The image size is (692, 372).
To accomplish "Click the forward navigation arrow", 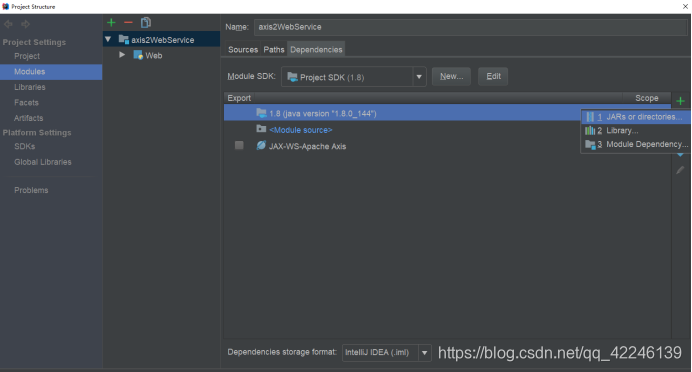I will click(x=26, y=24).
